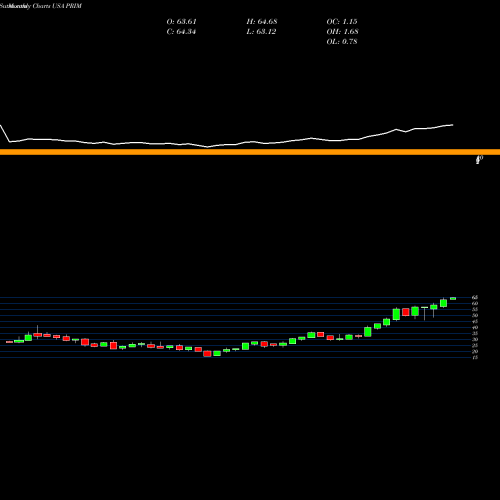This screenshot has width=500, height=500.
Task: Click the 65 price axis label
Action: point(475,297)
